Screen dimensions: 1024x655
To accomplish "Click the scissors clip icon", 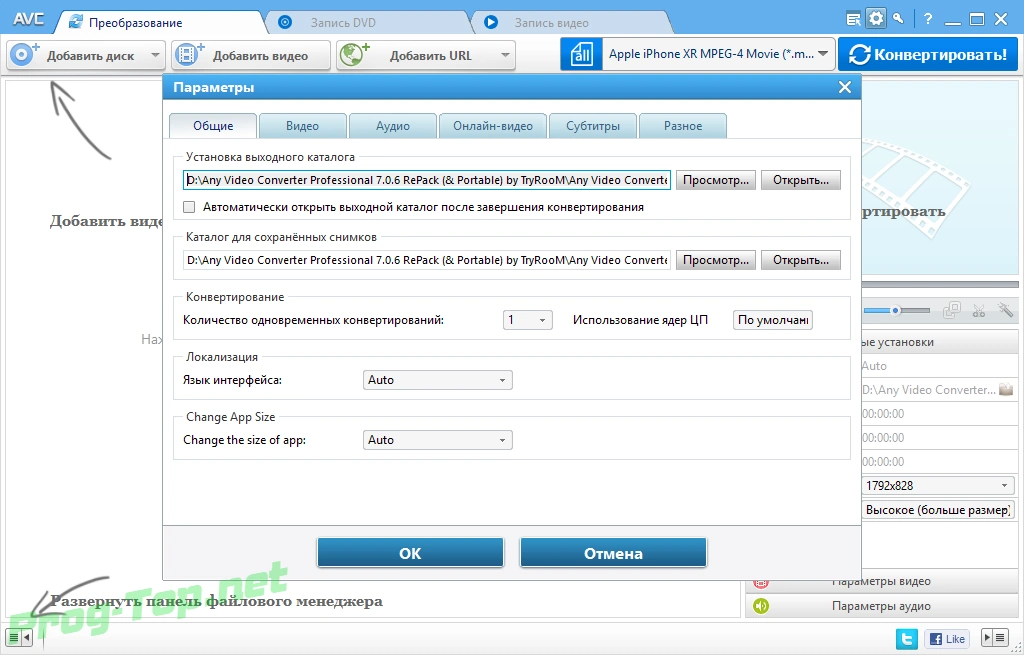I will click(x=978, y=310).
